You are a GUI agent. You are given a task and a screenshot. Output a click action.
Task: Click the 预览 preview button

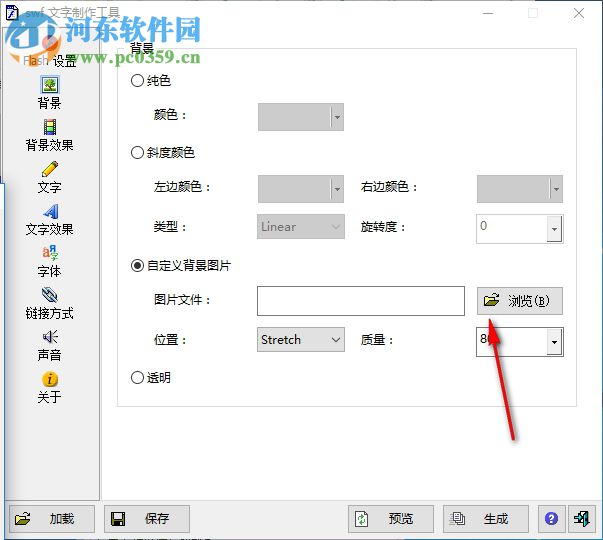(391, 519)
